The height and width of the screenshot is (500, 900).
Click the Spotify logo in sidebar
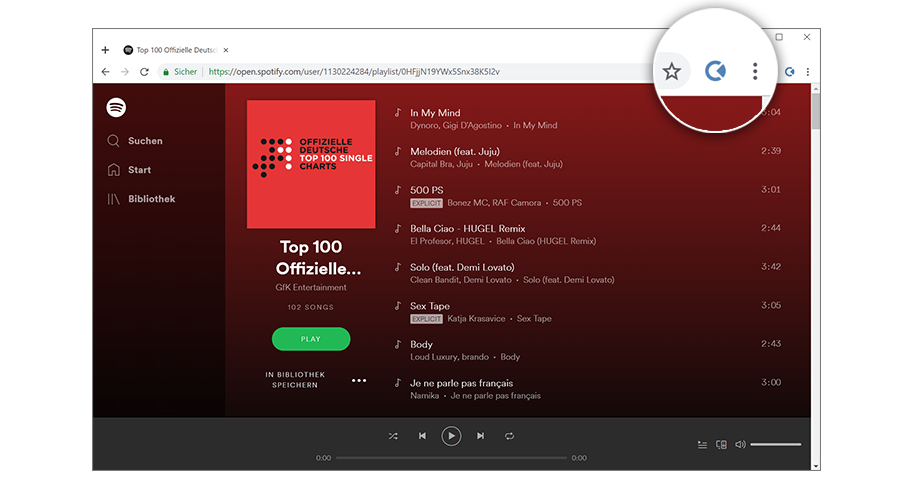pyautogui.click(x=116, y=107)
